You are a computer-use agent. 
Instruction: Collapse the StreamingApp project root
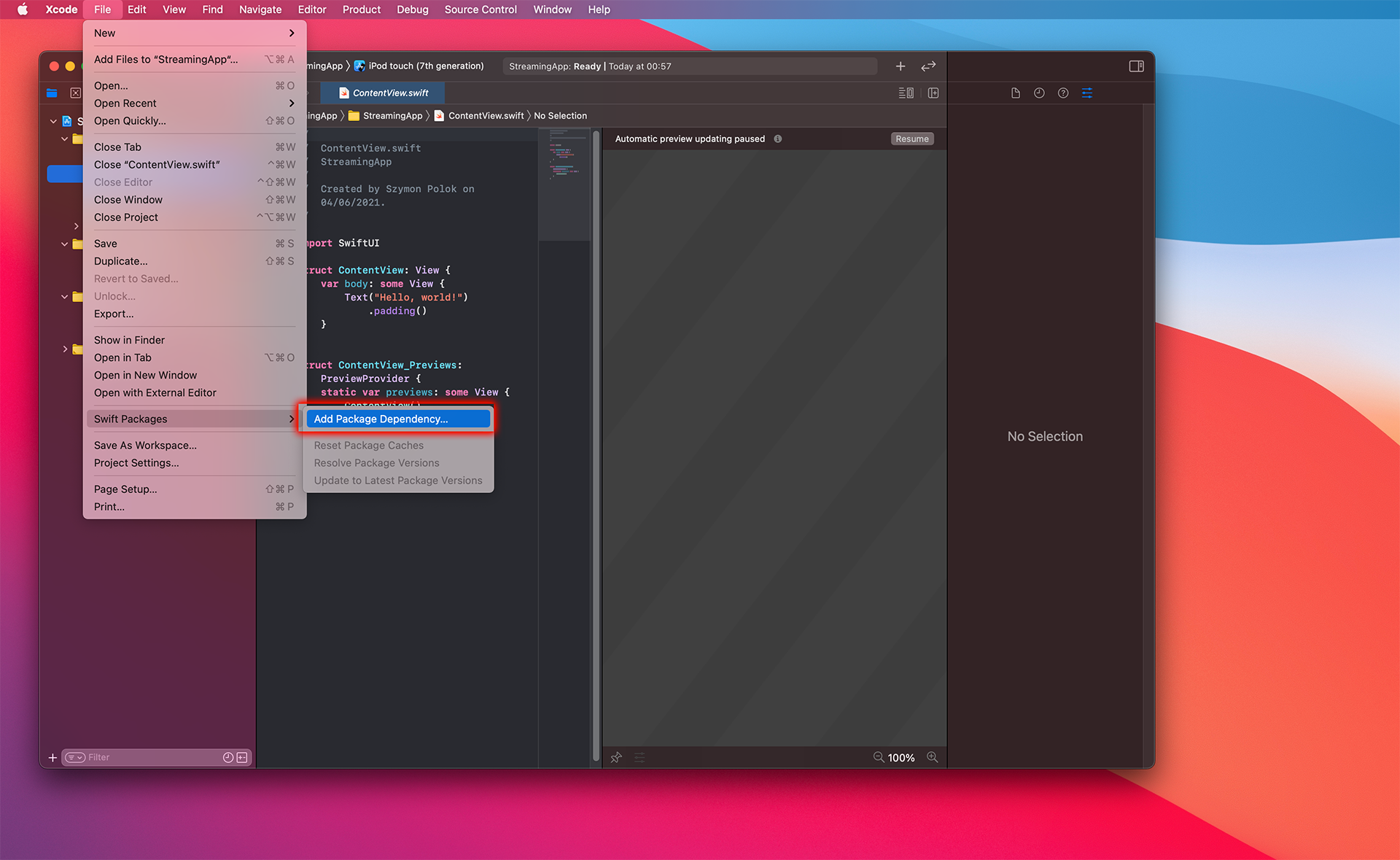[x=53, y=121]
